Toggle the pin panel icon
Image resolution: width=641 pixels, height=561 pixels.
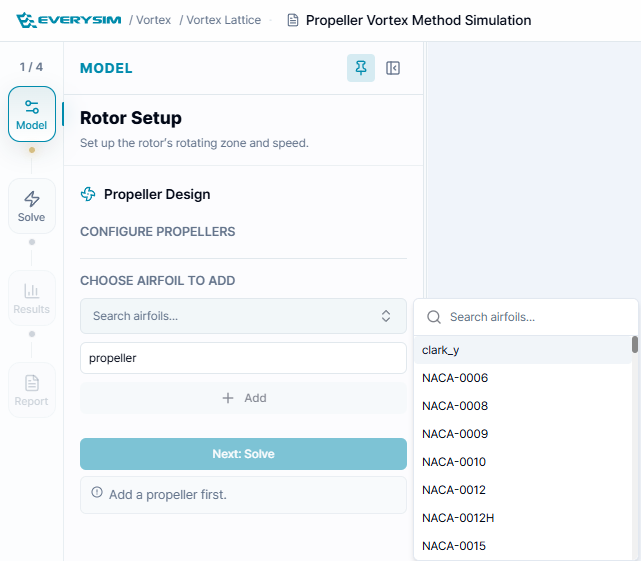(x=361, y=68)
